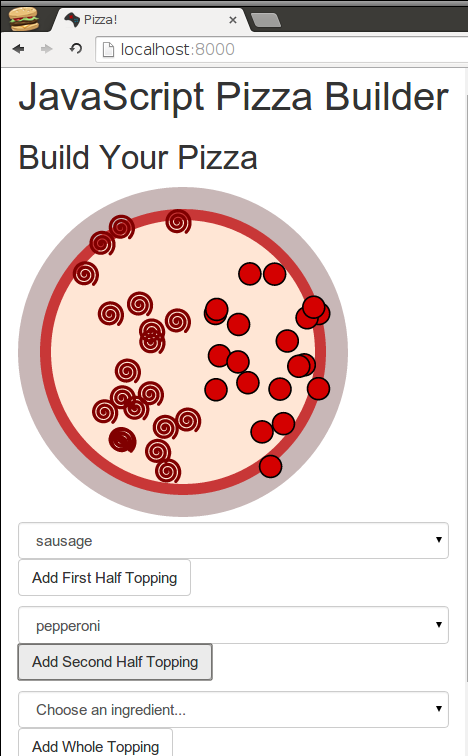Click the browser forward arrow
The height and width of the screenshot is (756, 468).
(x=46, y=49)
